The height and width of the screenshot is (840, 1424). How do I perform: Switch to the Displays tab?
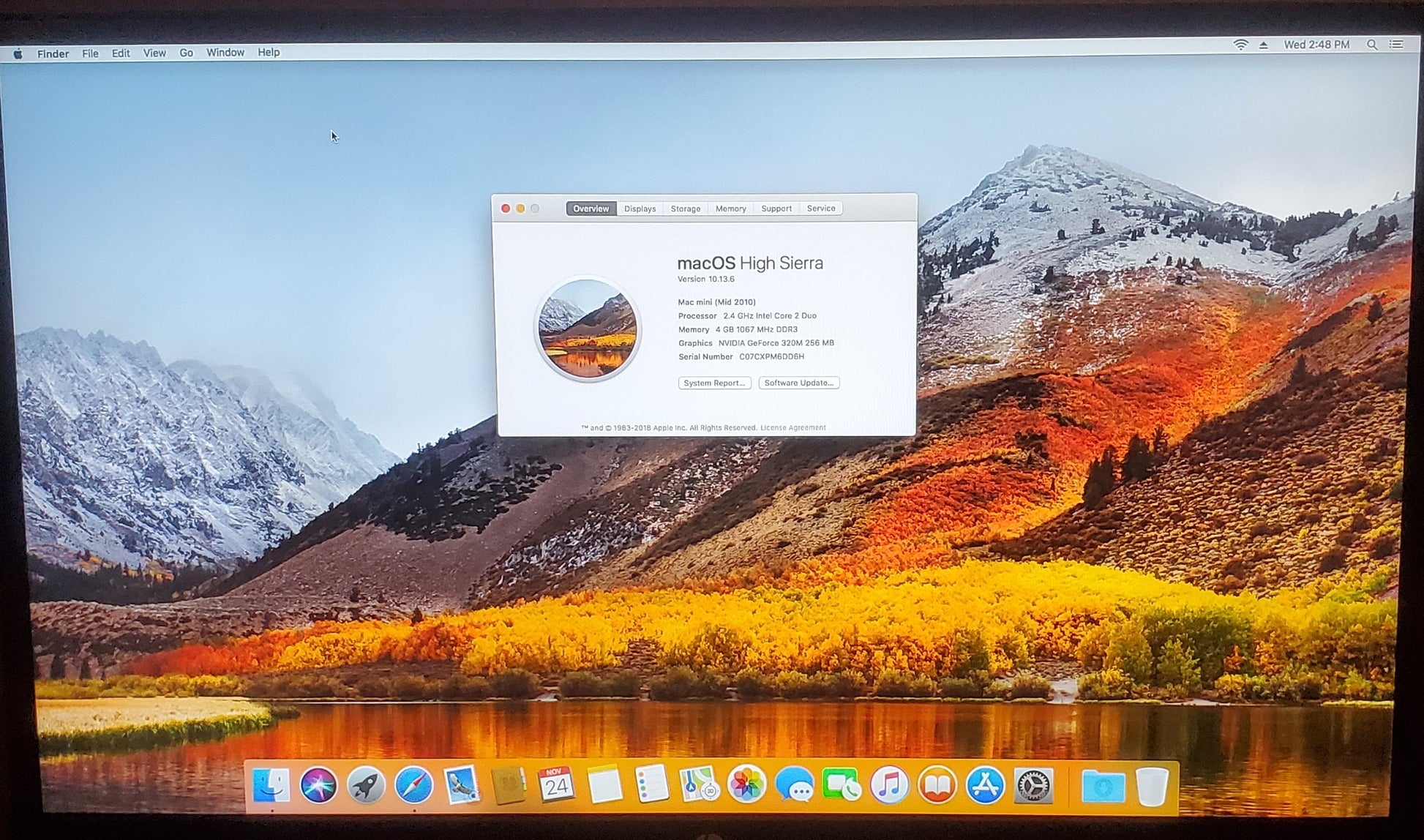pyautogui.click(x=640, y=209)
